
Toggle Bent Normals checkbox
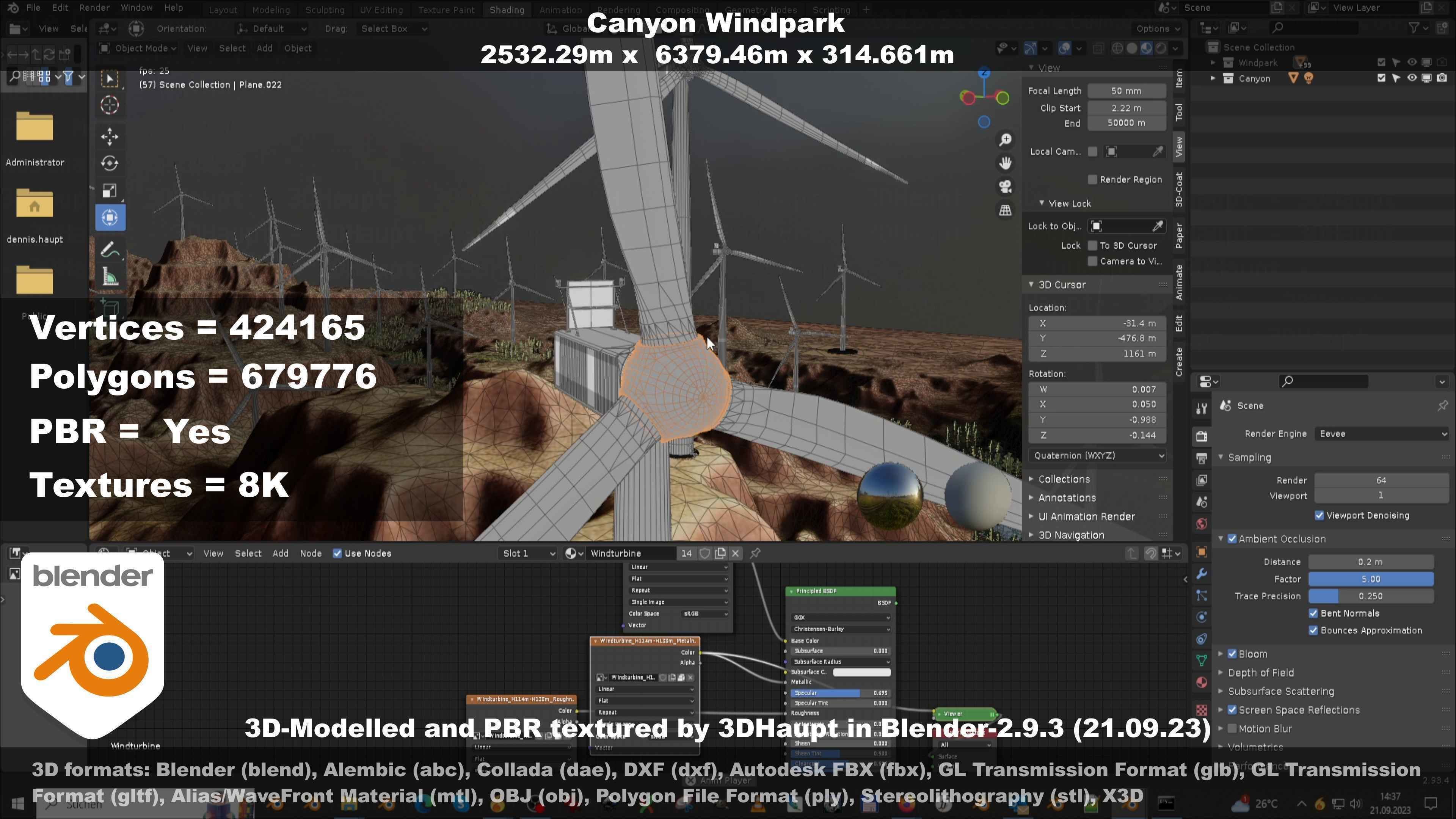pos(1313,613)
